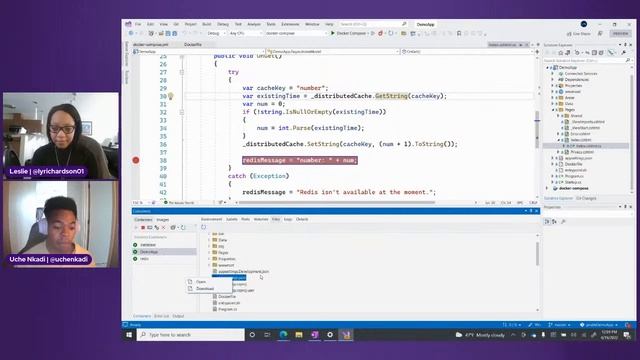Refresh the Containers list toolbar icon

point(183,227)
